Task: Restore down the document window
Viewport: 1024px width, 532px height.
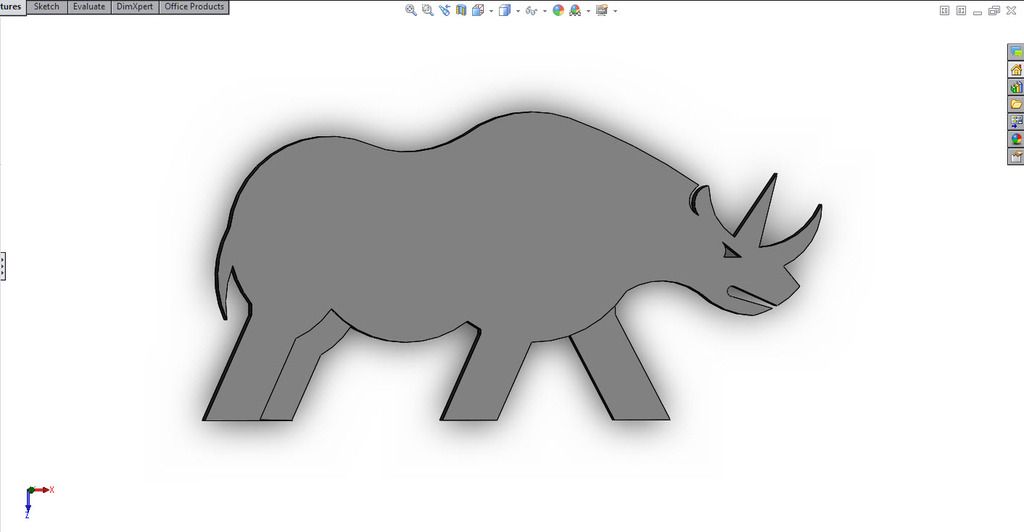Action: pos(994,10)
